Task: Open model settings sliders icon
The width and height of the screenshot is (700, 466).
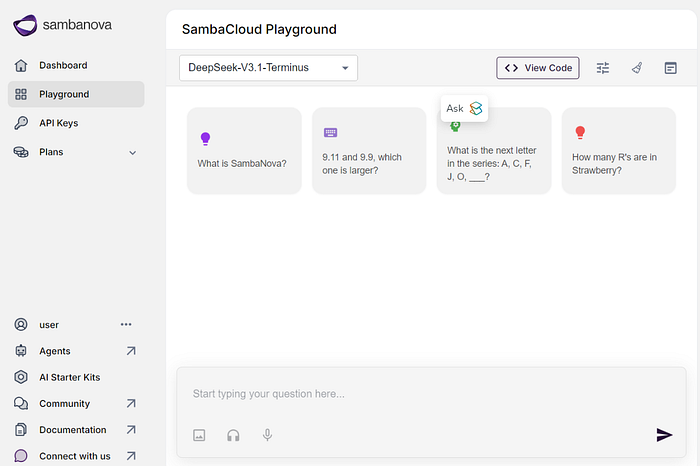Action: coord(603,68)
